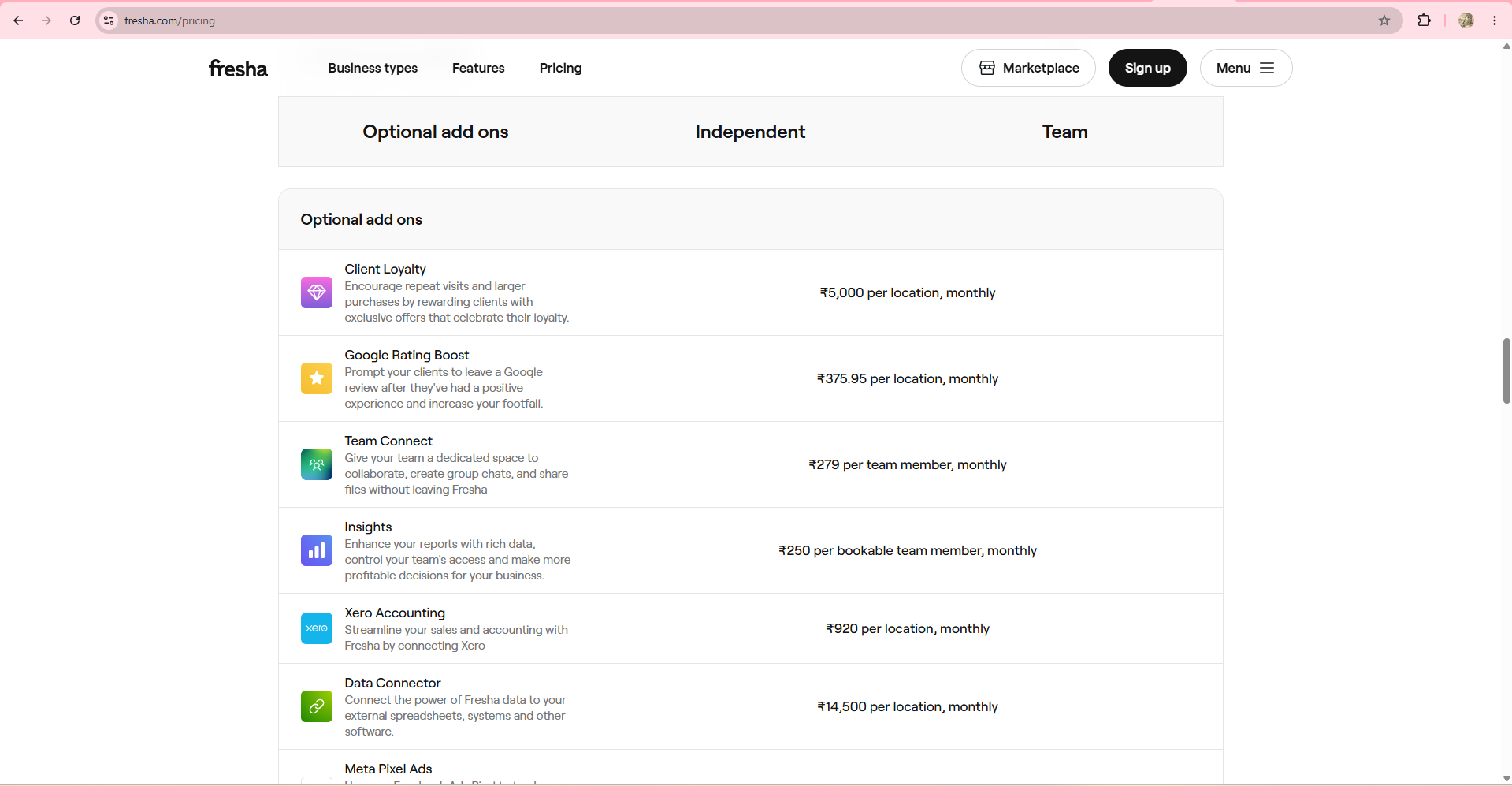Image resolution: width=1512 pixels, height=786 pixels.
Task: Click the ₹375.95 per location price
Action: pos(908,378)
